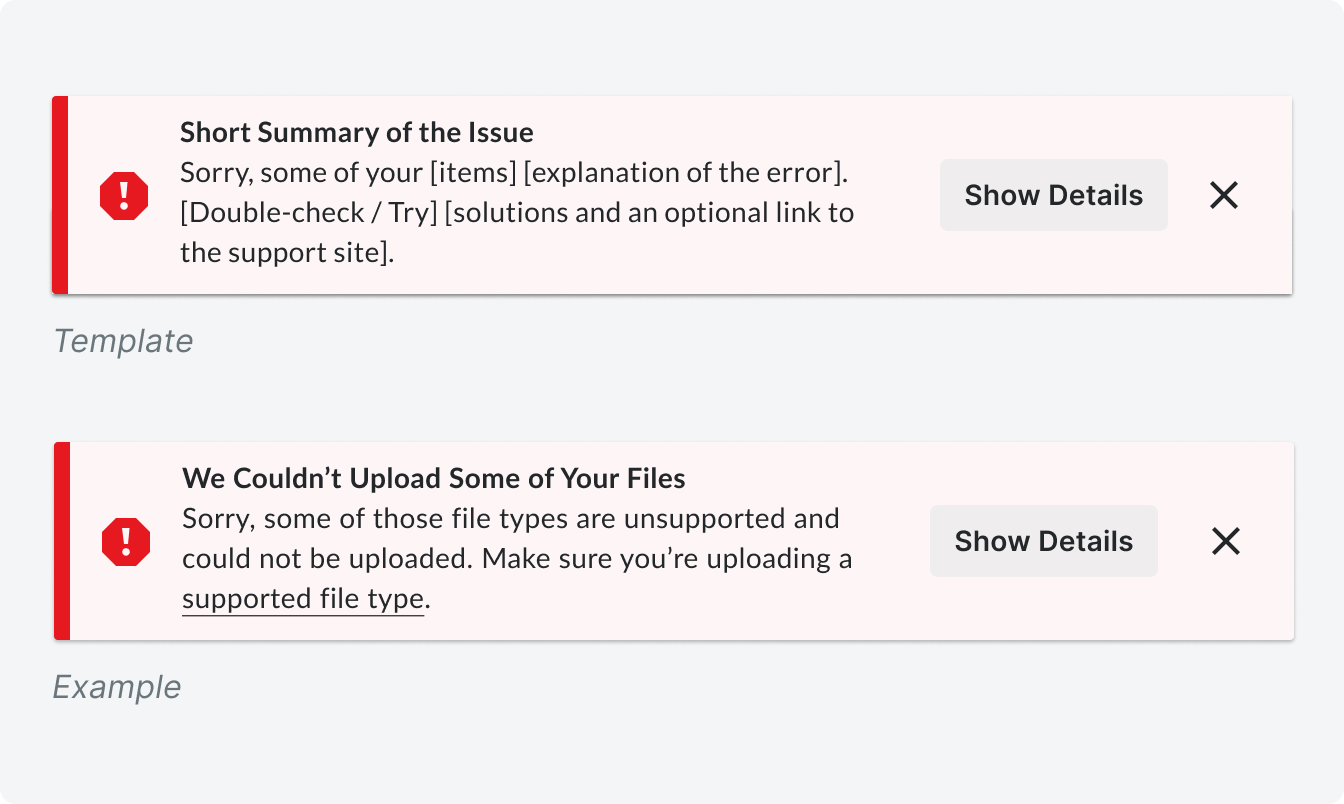
Task: Dismiss the We Couldn't Upload Some Files banner
Action: tap(1226, 541)
